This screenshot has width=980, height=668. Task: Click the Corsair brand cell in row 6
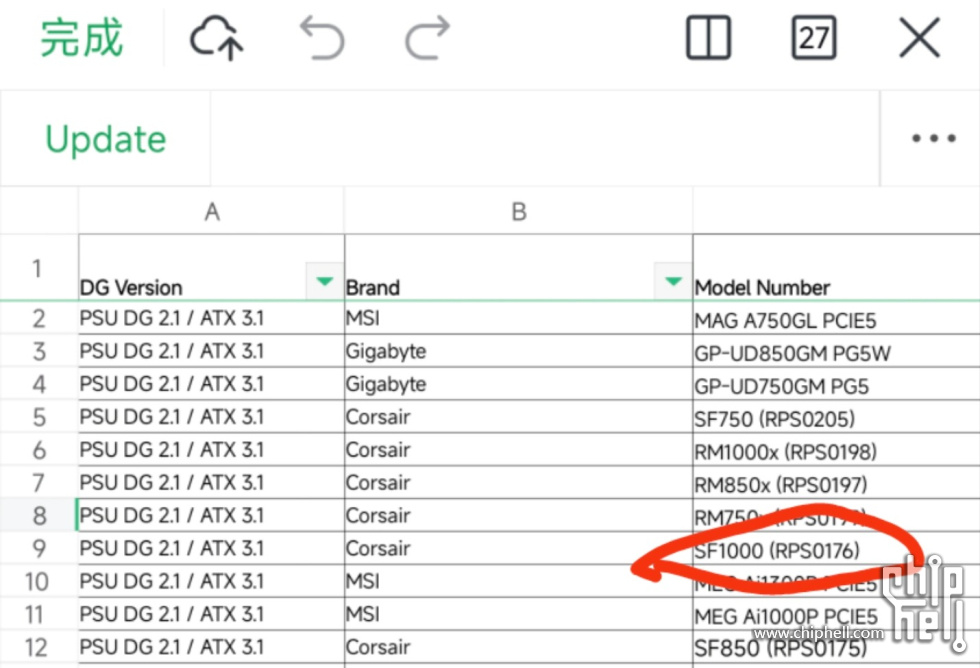point(519,450)
